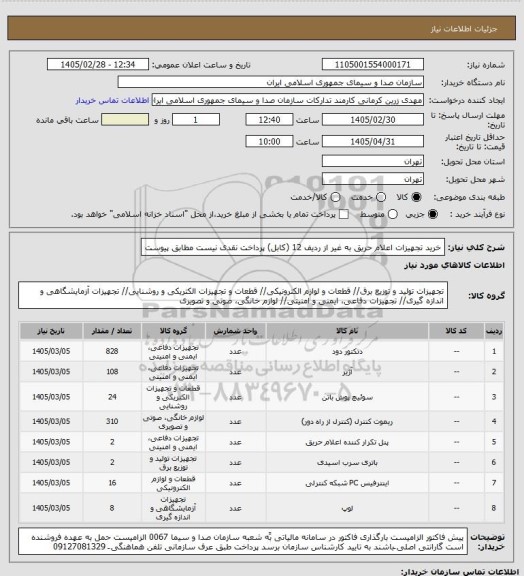Select the جزیی purchase type radio
524x576 pixels.
(434, 214)
